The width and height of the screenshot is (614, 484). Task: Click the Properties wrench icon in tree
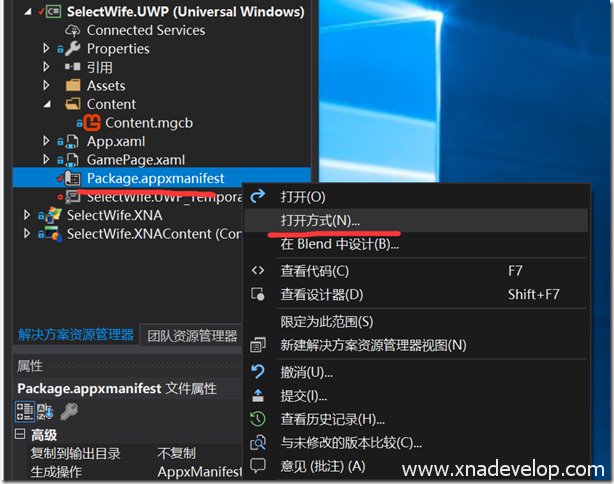point(73,48)
